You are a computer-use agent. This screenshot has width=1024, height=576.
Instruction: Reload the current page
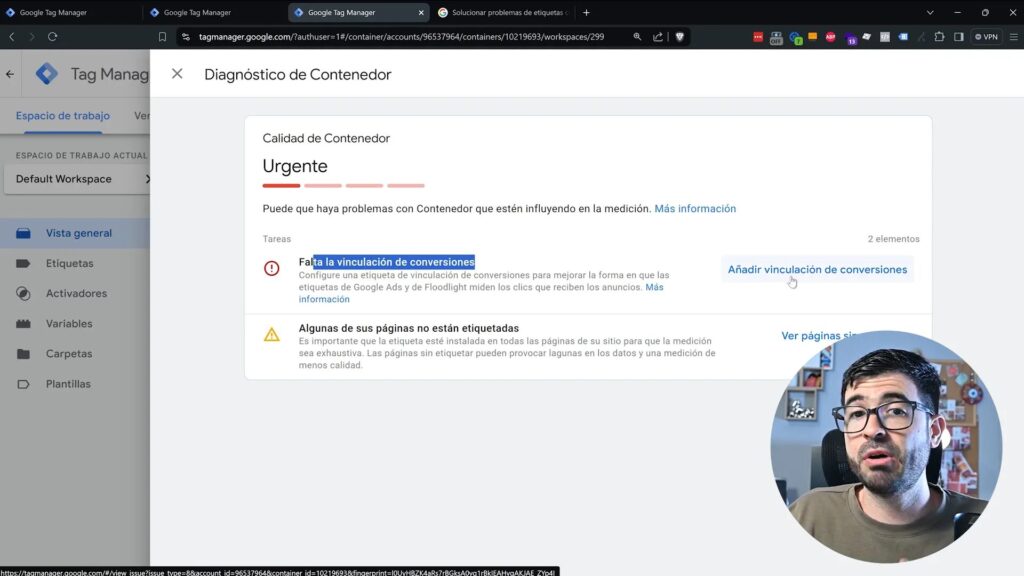tap(52, 37)
